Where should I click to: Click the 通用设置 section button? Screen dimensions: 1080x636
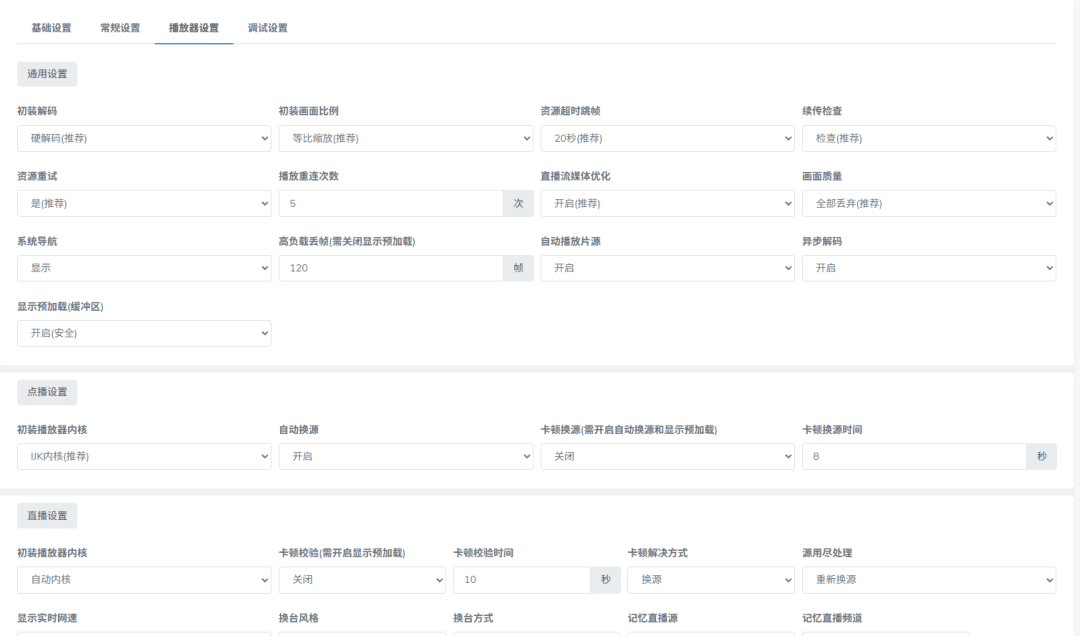(47, 74)
